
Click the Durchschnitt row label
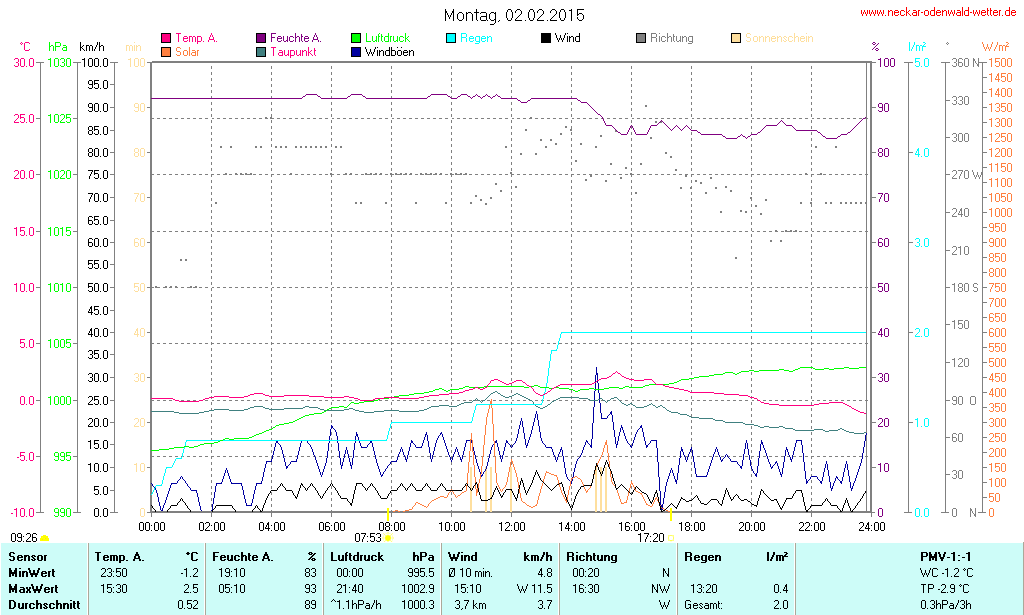[x=41, y=605]
